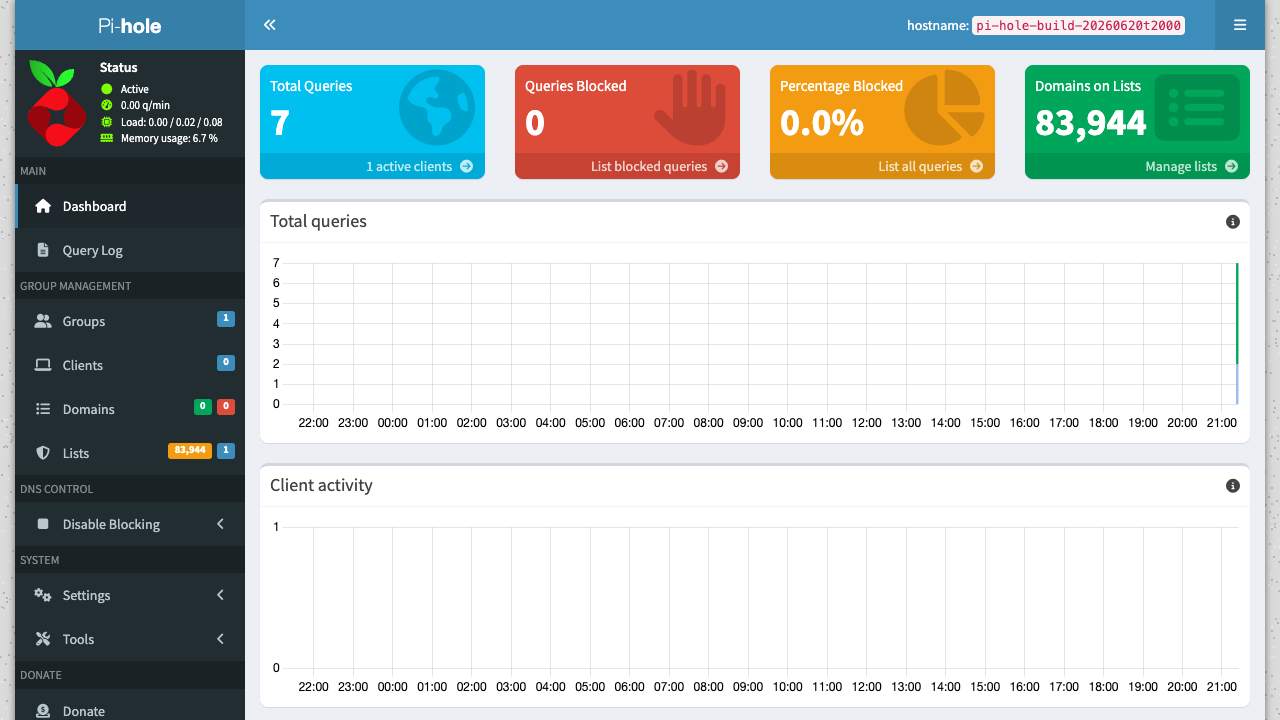The width and height of the screenshot is (1280, 720).
Task: Click the orange Lists badge '83,944'
Action: (190, 451)
